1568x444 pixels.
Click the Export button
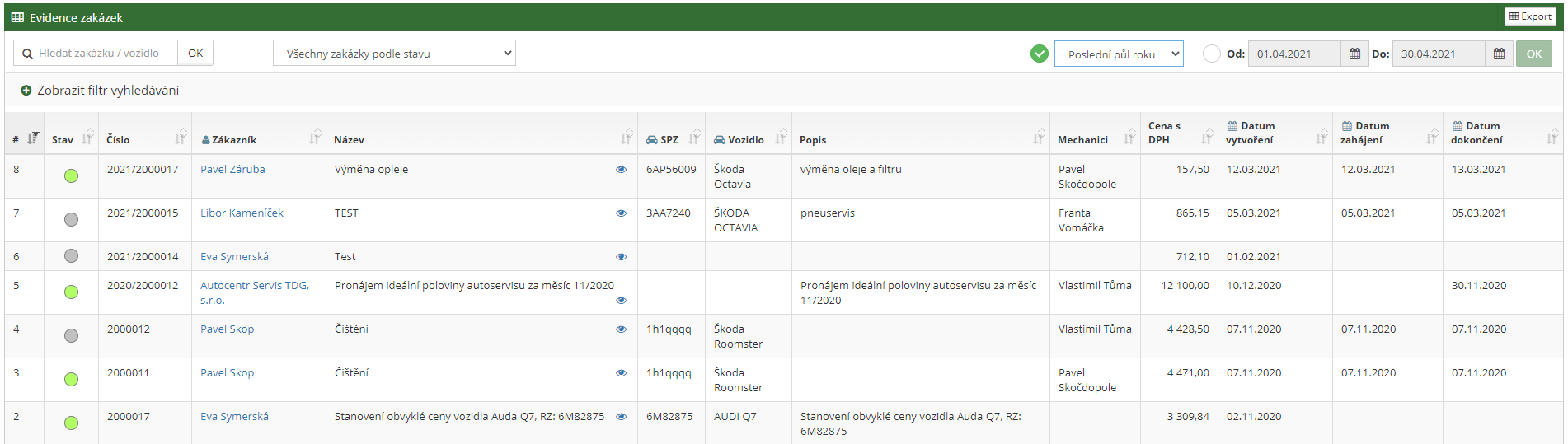(x=1530, y=16)
